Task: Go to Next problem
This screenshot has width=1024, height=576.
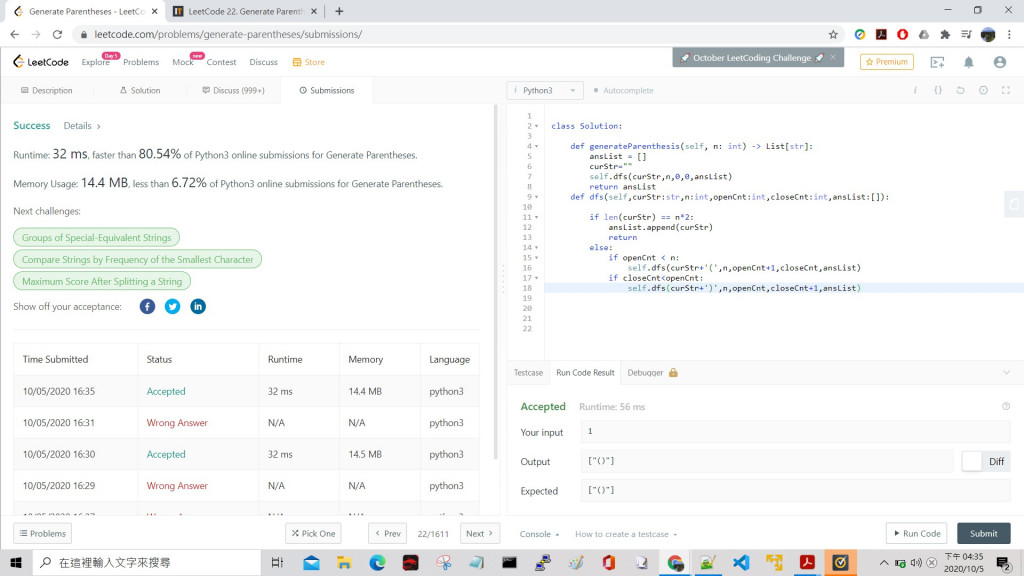Action: pyautogui.click(x=479, y=534)
